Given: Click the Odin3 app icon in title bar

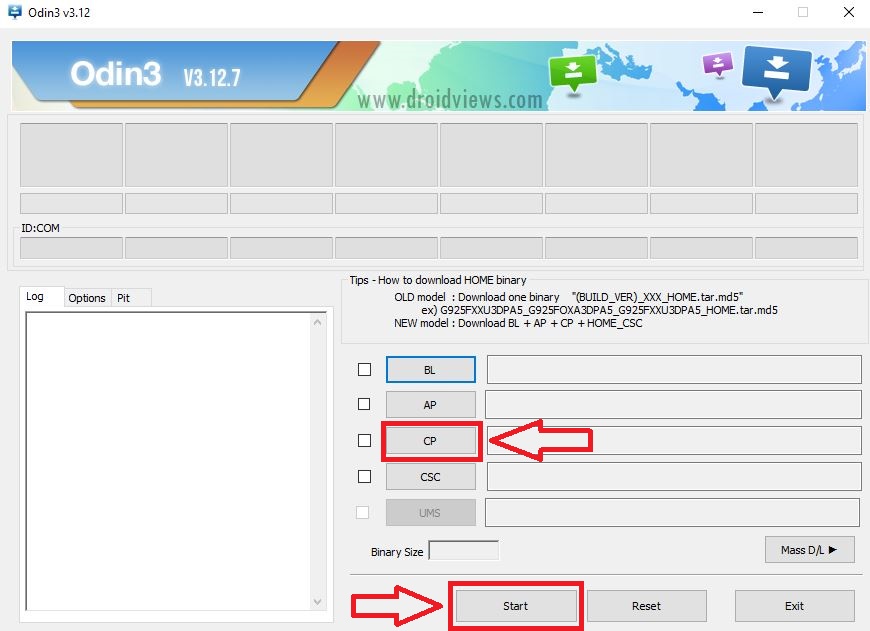Looking at the screenshot, I should pos(14,12).
